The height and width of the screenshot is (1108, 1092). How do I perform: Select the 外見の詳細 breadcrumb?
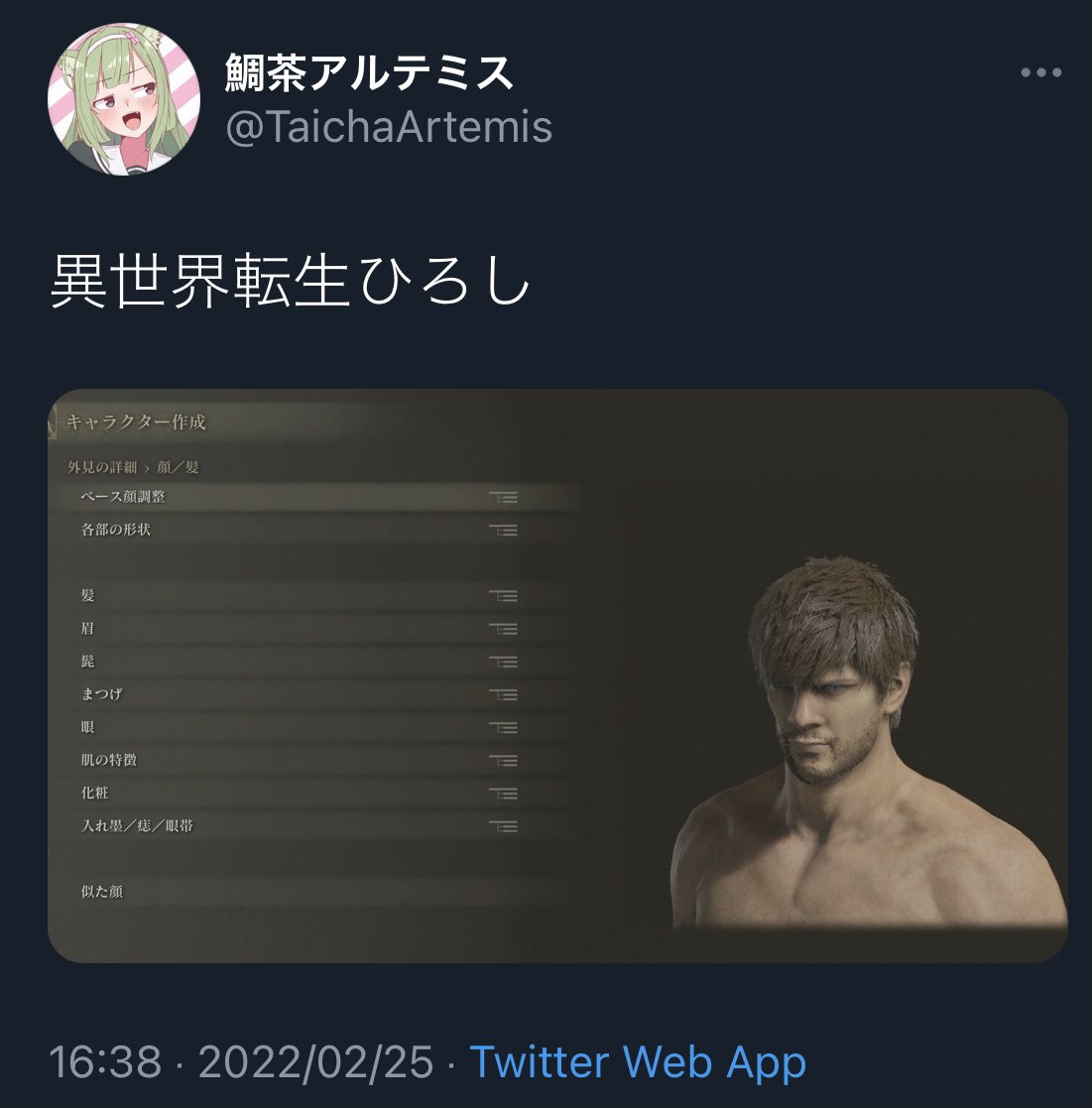(102, 467)
